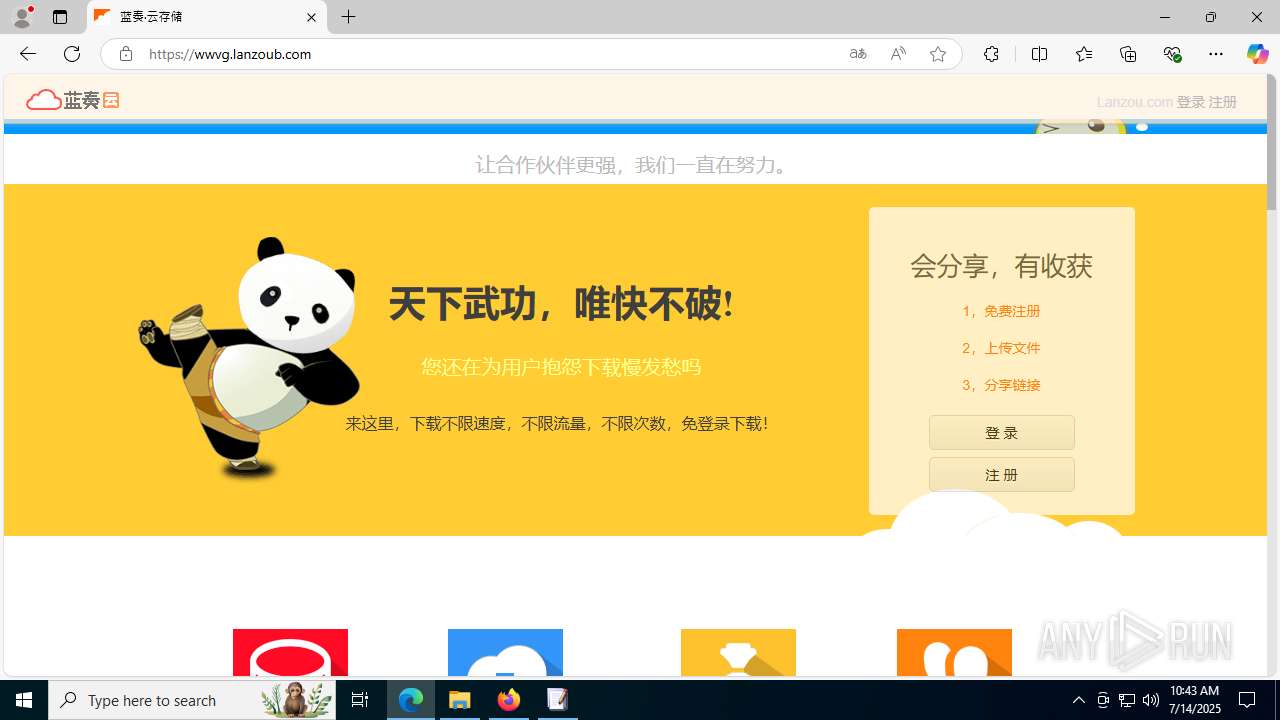The image size is (1280, 720).
Task: Click the '3，分享链接' step text
Action: (x=1001, y=385)
